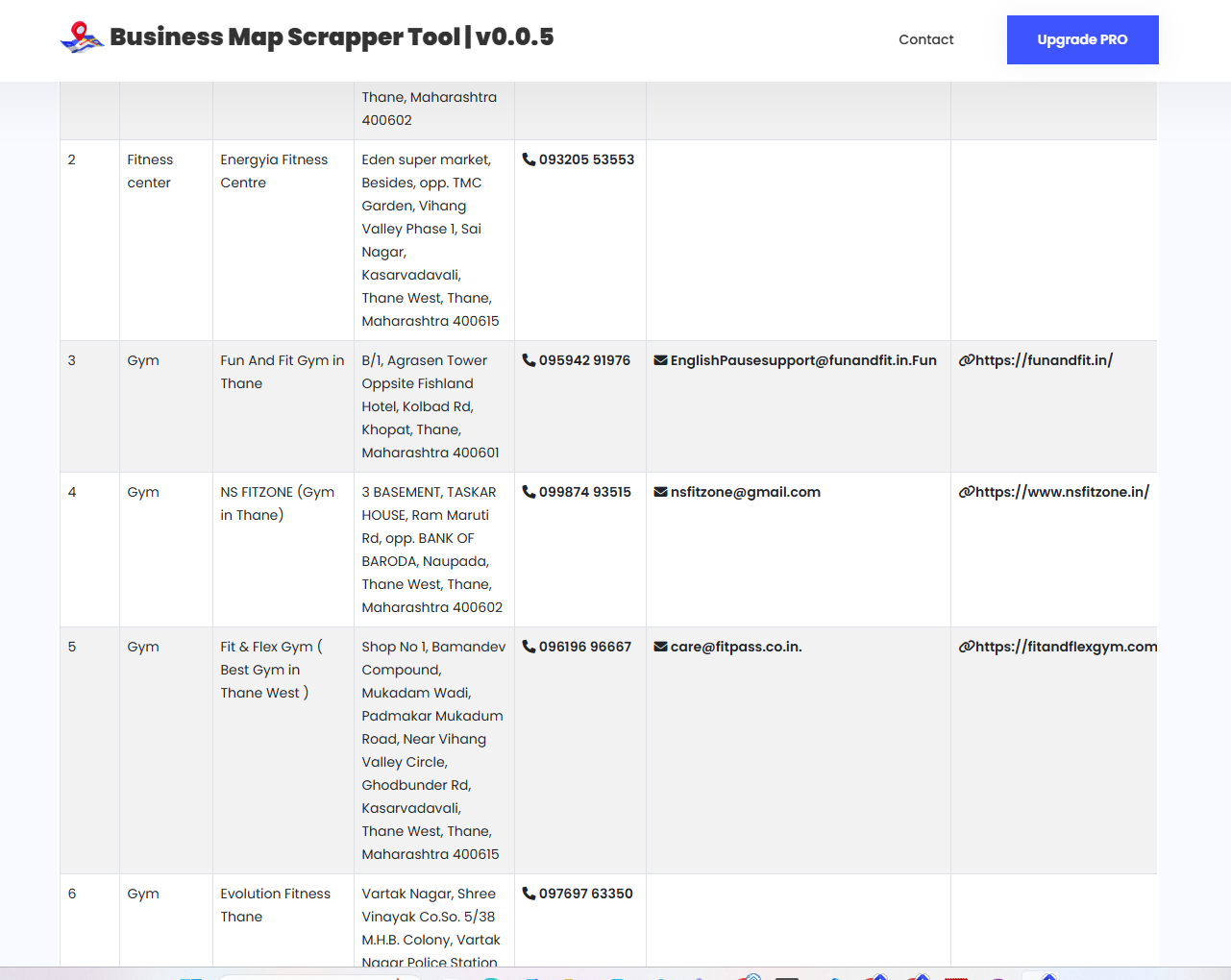Click the phone icon for Evolution Fitness Thane

coord(528,894)
